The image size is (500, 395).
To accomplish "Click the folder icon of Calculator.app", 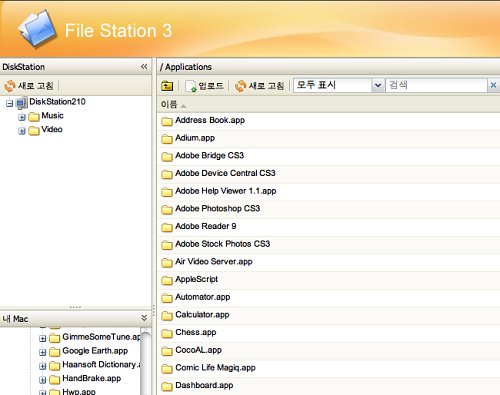I will pos(167,315).
